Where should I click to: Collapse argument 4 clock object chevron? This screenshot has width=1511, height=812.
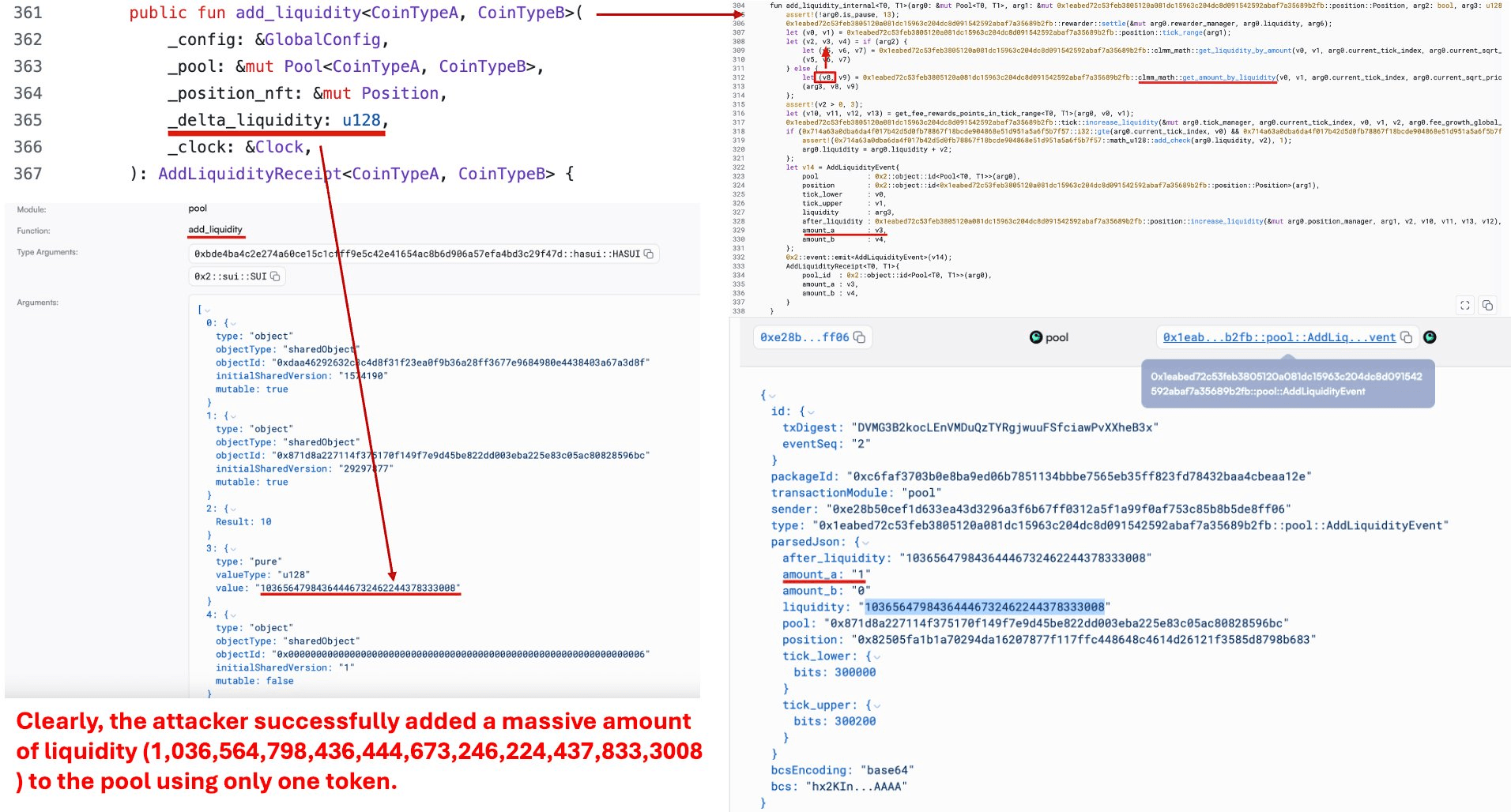tap(233, 615)
